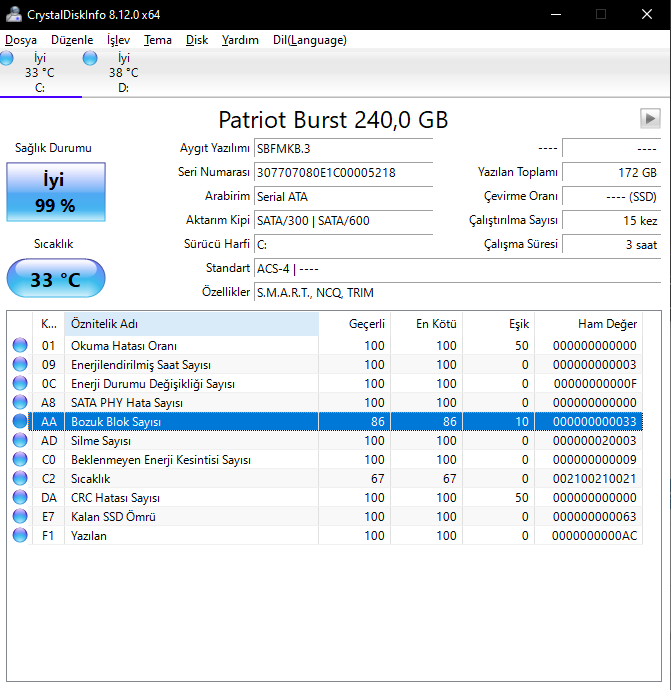Open the Tema menu
The image size is (671, 690).
pos(158,40)
